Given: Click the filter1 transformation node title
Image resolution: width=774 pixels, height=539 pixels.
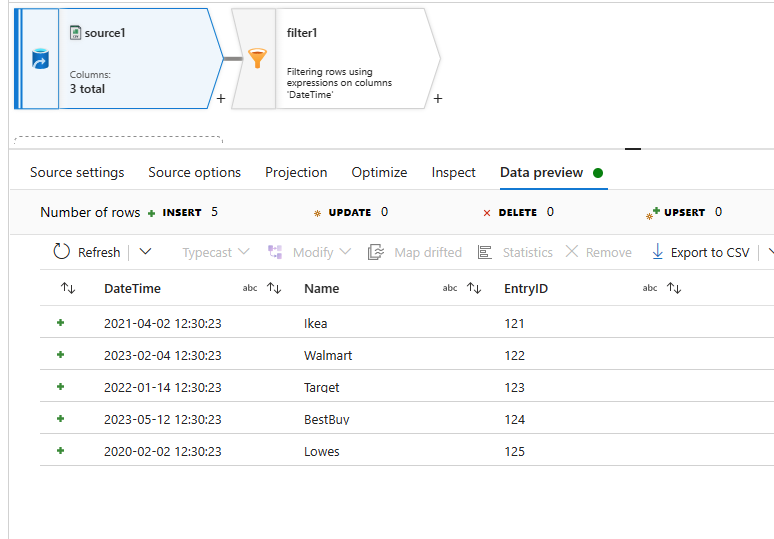Looking at the screenshot, I should (x=301, y=33).
